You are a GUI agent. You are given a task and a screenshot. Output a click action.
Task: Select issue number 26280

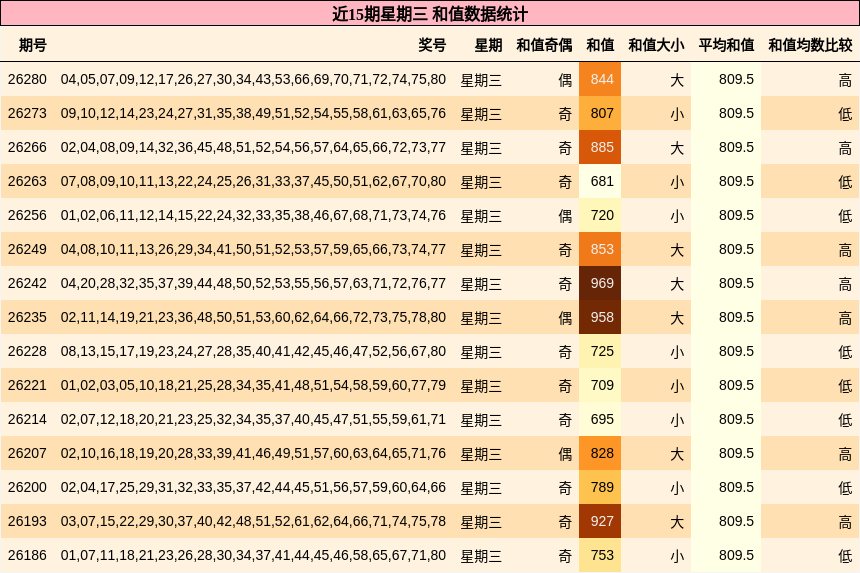pyautogui.click(x=27, y=80)
